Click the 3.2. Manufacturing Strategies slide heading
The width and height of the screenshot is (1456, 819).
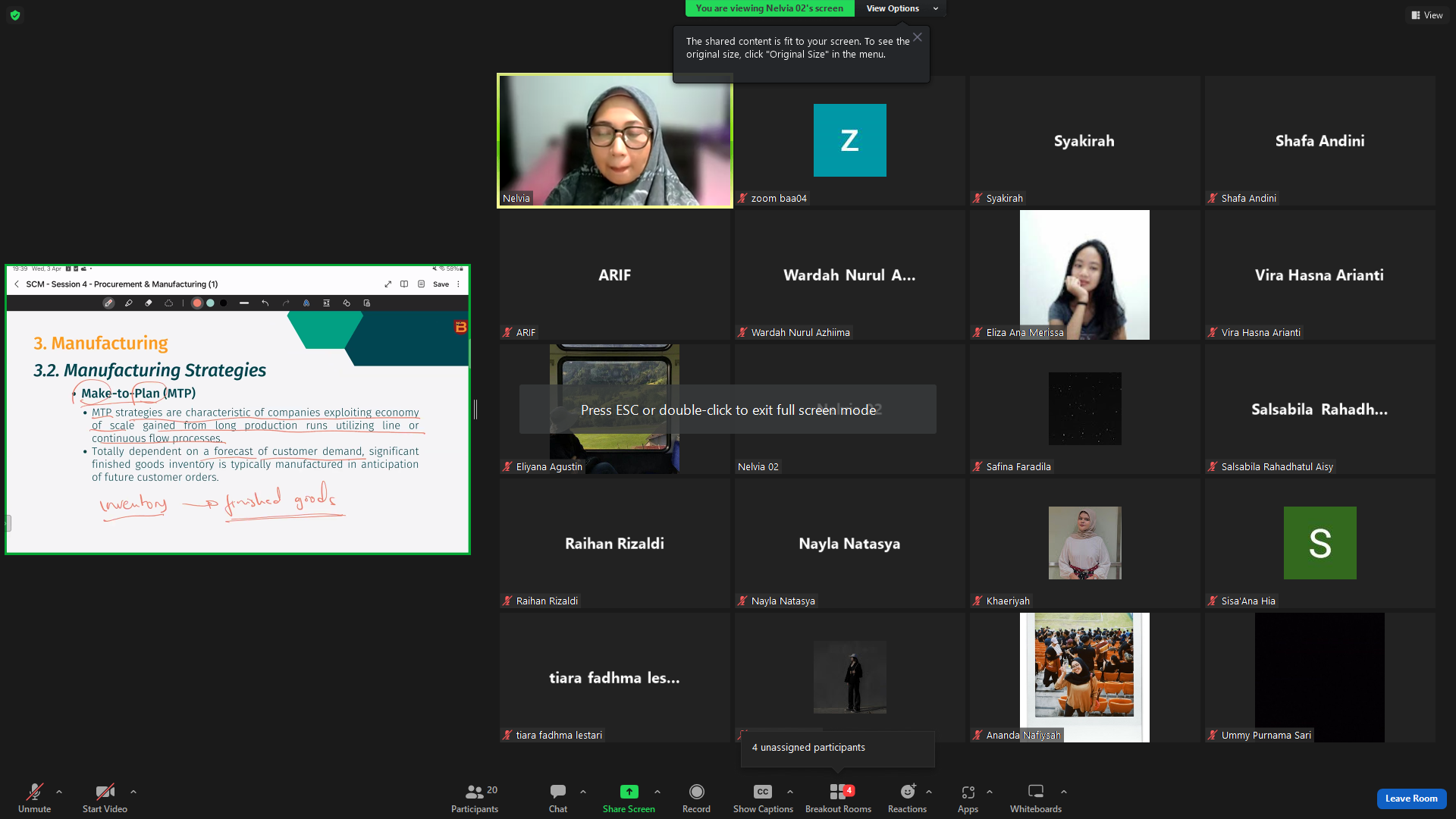click(149, 370)
